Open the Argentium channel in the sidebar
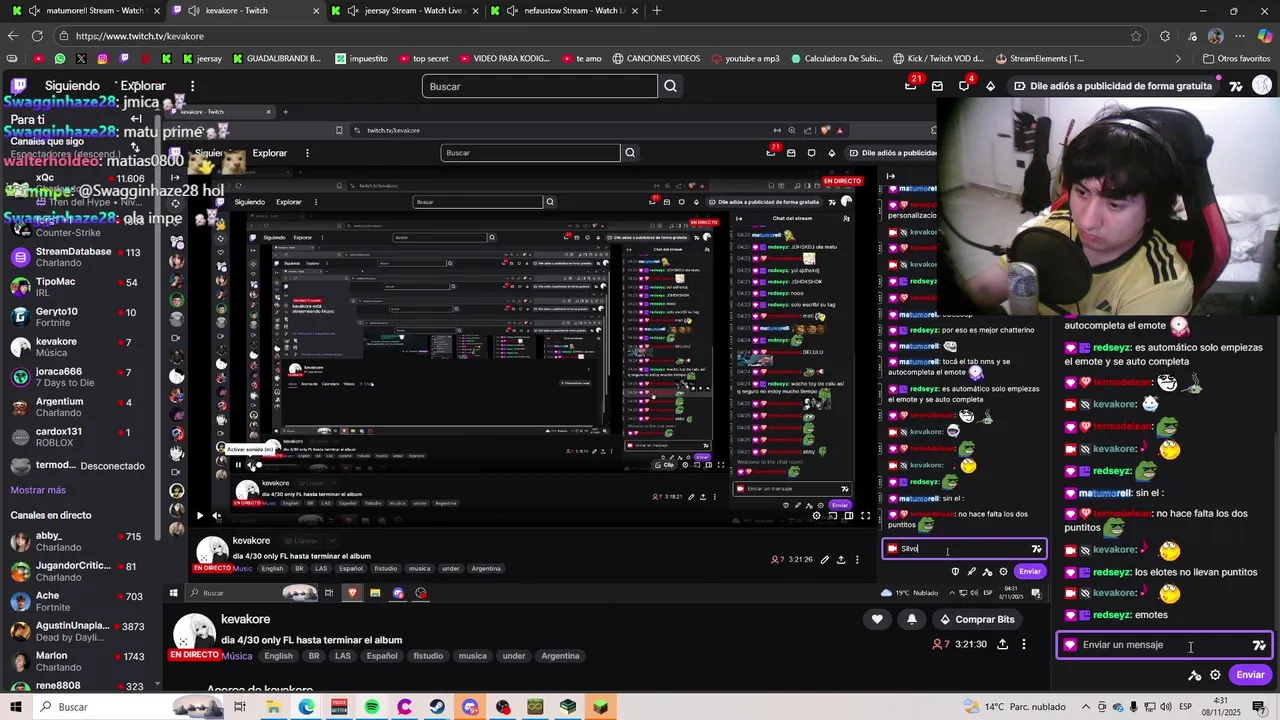Viewport: 1280px width, 720px height. point(80,407)
